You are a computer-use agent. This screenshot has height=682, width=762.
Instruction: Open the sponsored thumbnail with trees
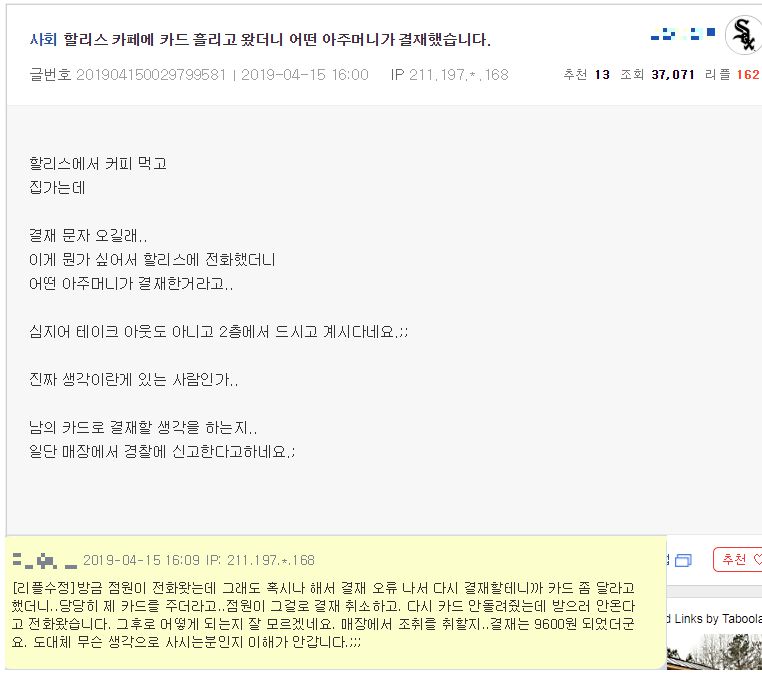click(x=714, y=651)
